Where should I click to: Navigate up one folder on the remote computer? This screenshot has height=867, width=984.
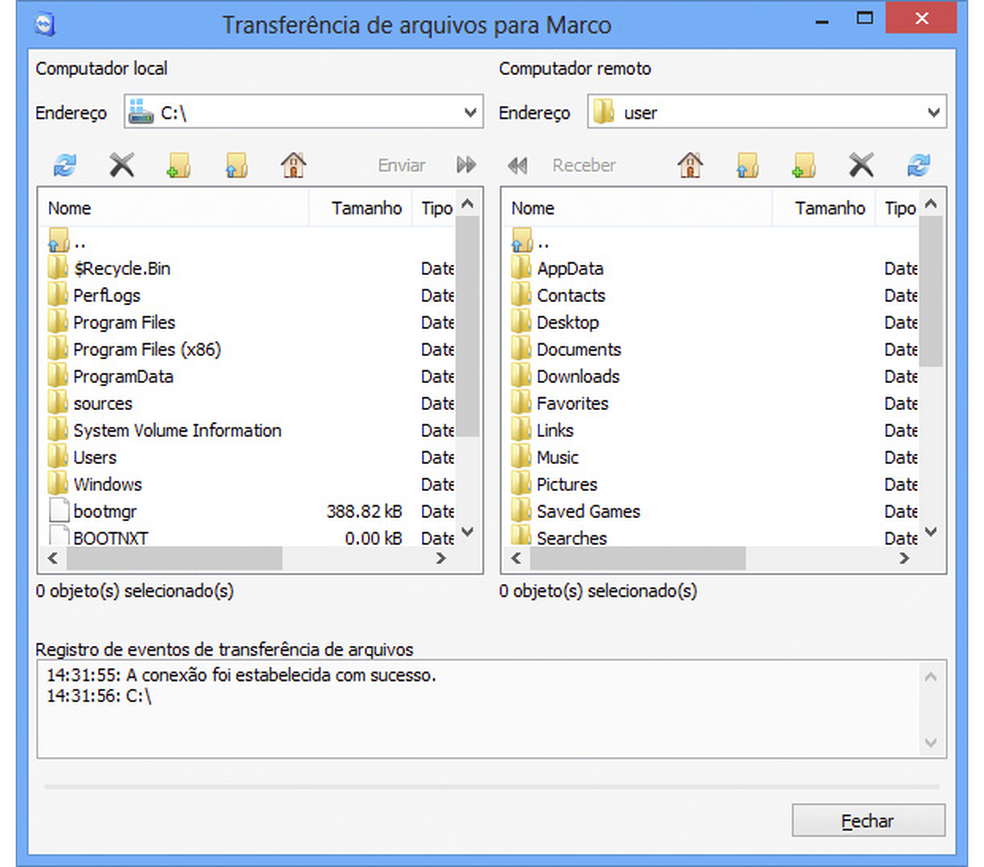(748, 165)
